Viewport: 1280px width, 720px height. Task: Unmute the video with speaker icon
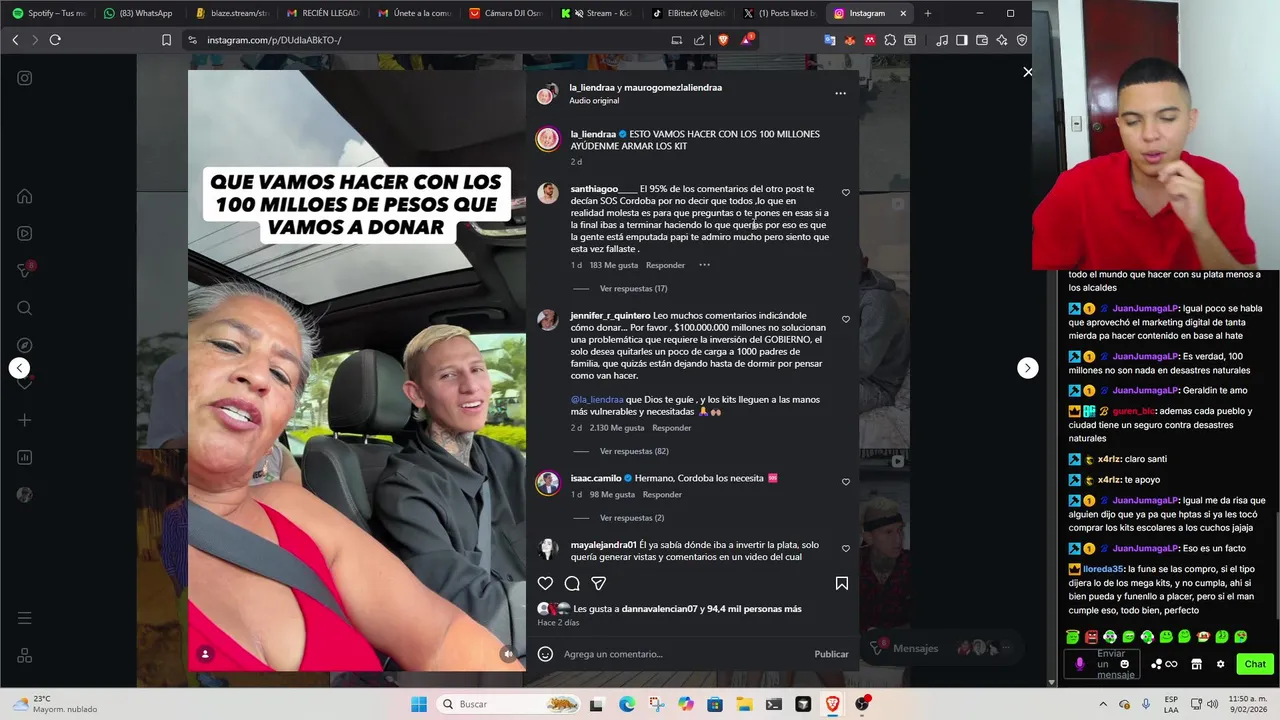point(508,654)
